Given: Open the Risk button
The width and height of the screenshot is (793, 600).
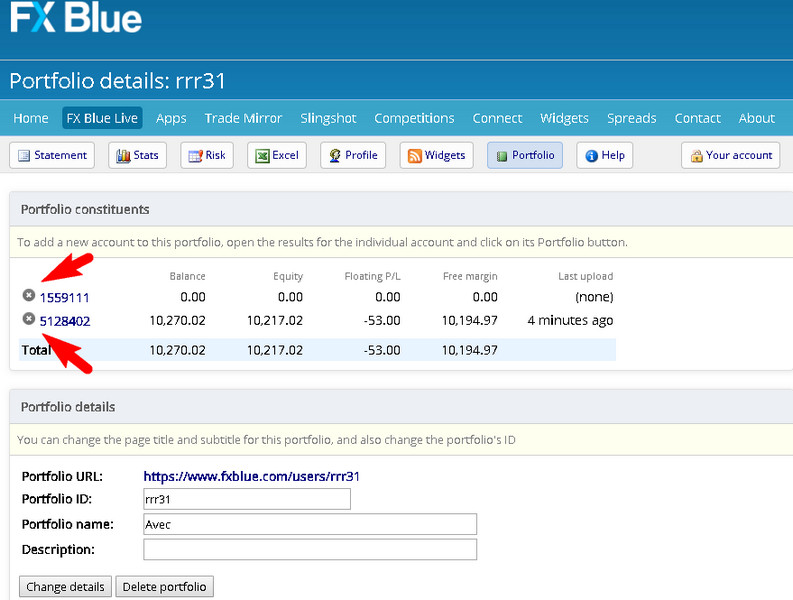Looking at the screenshot, I should 207,155.
